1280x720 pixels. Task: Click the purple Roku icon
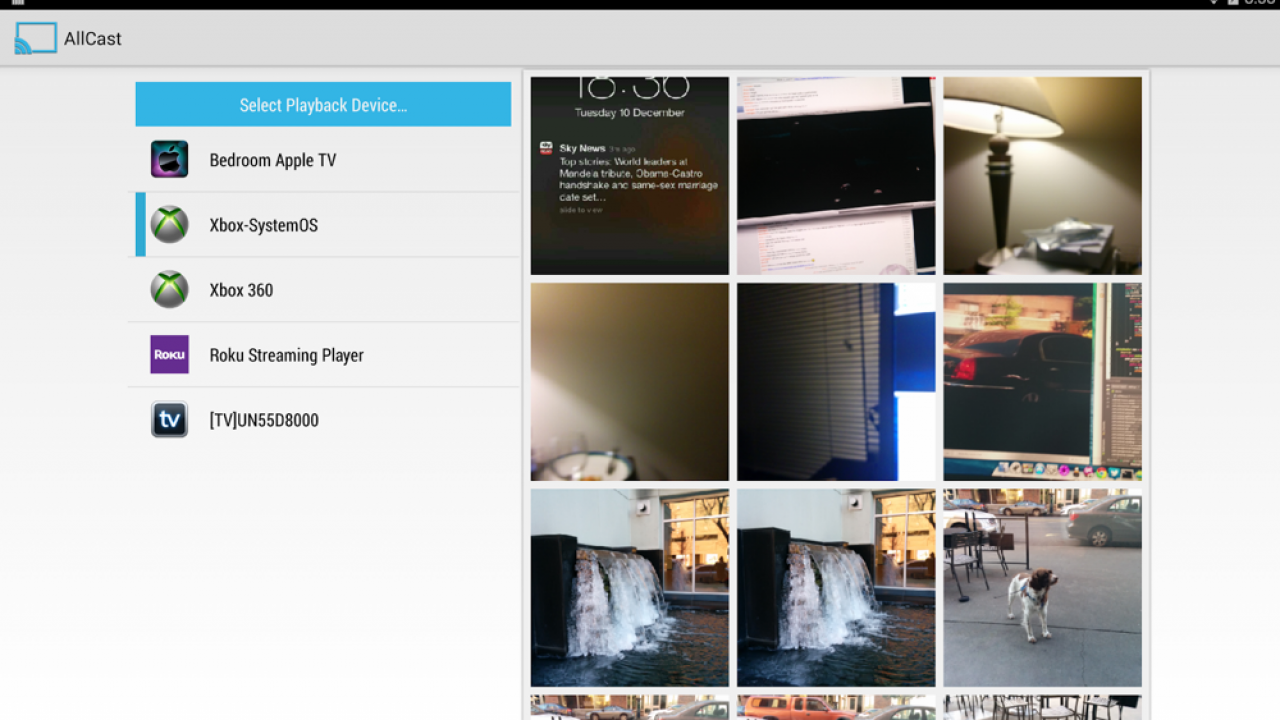point(169,355)
